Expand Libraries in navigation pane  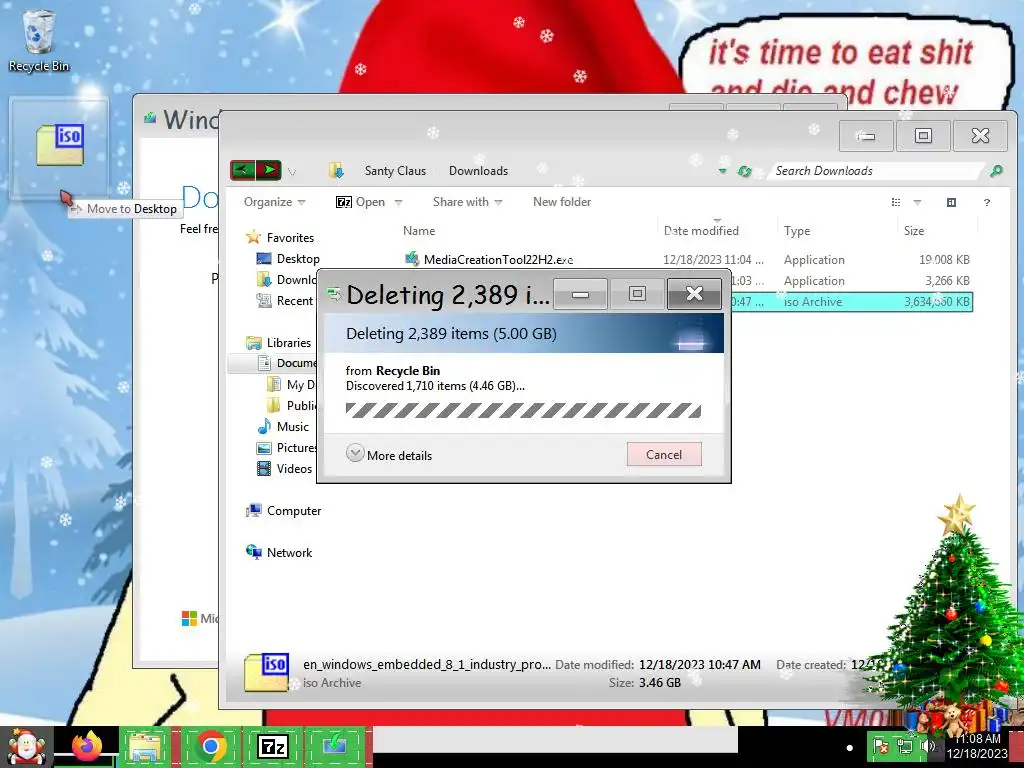coord(278,343)
